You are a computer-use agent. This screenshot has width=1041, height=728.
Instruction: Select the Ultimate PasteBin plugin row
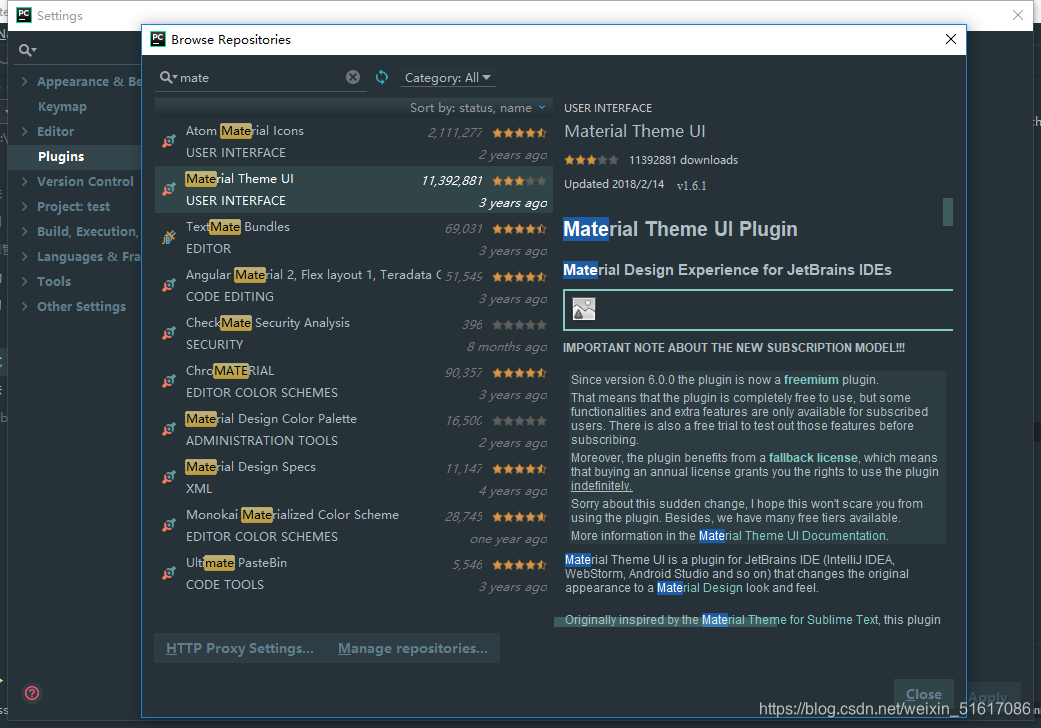click(x=354, y=574)
